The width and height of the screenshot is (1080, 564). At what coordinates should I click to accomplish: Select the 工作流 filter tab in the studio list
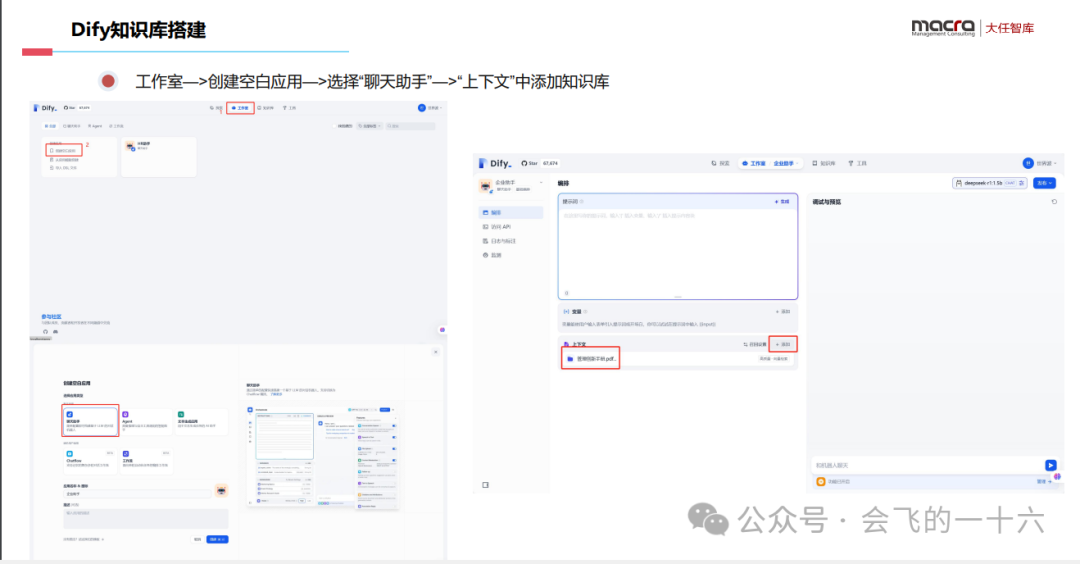(x=116, y=126)
